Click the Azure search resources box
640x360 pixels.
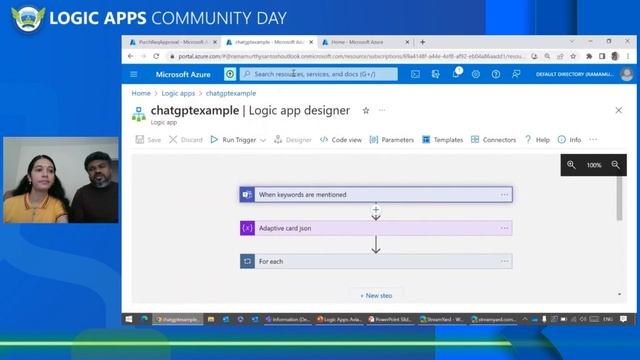(319, 74)
